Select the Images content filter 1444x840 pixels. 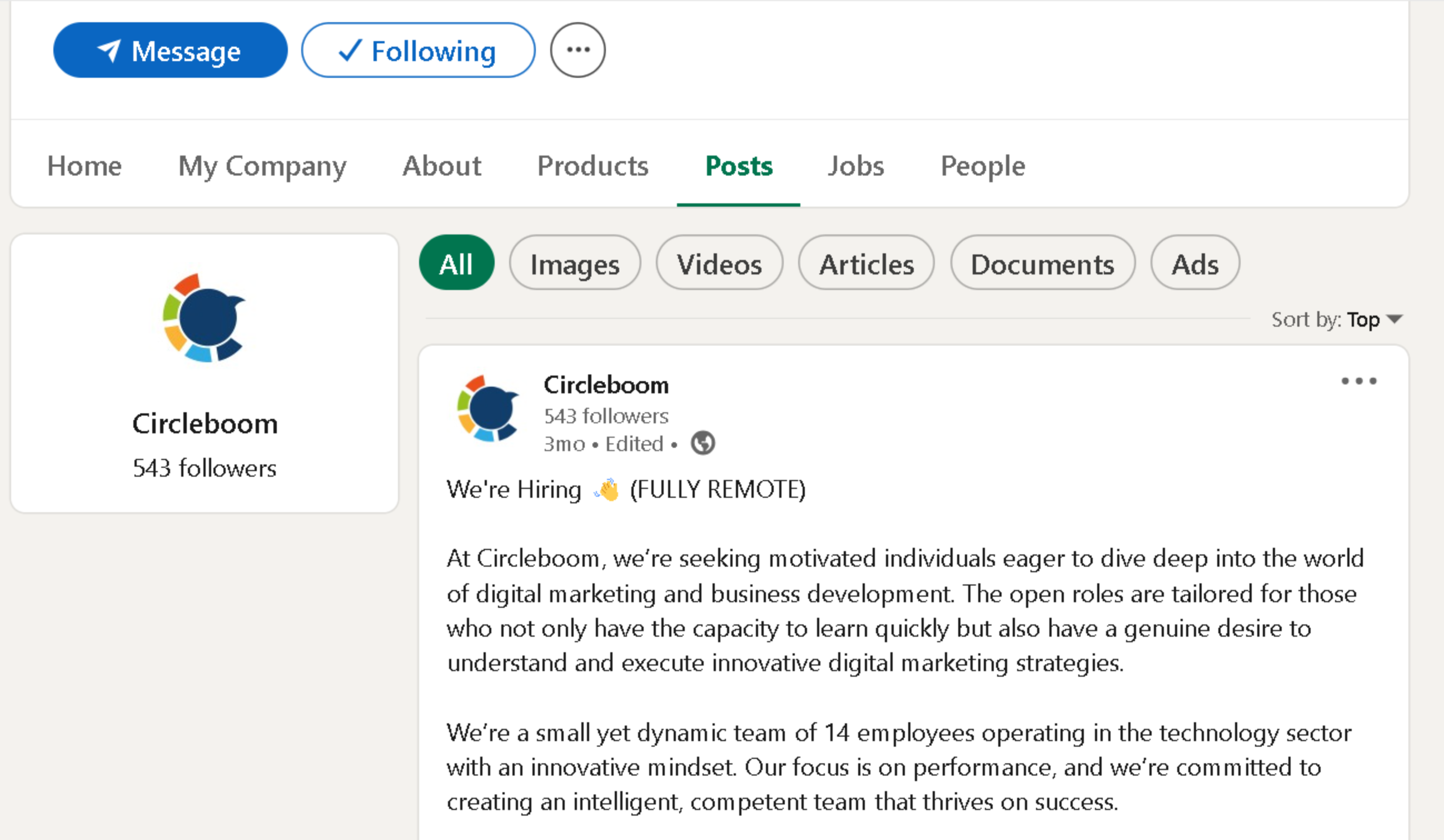click(575, 263)
